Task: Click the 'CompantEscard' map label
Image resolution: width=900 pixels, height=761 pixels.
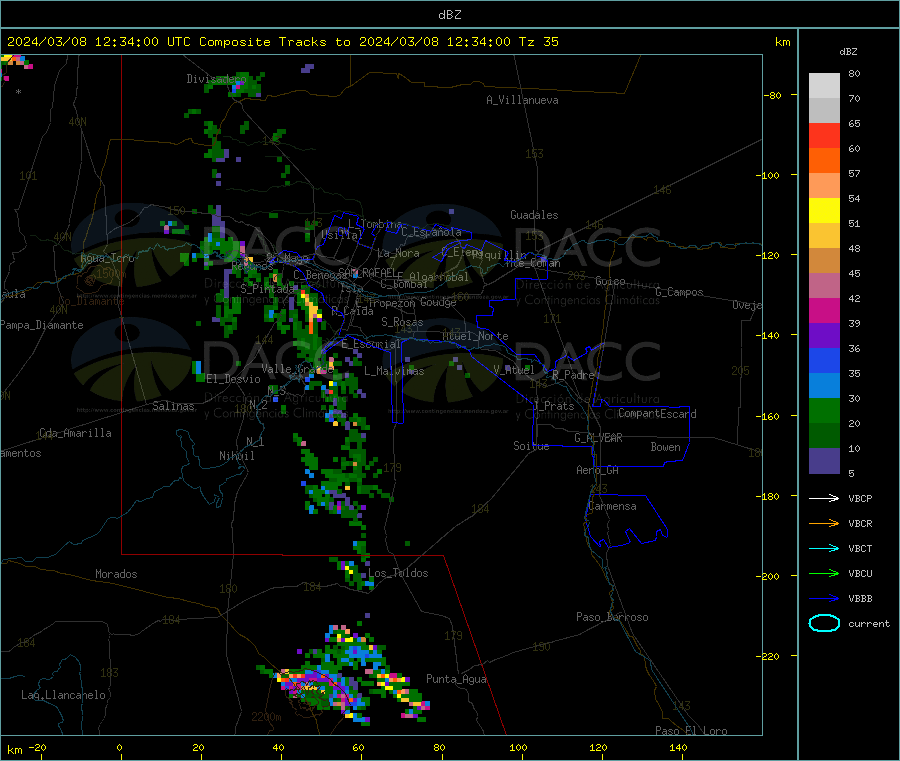Action: coord(657,414)
